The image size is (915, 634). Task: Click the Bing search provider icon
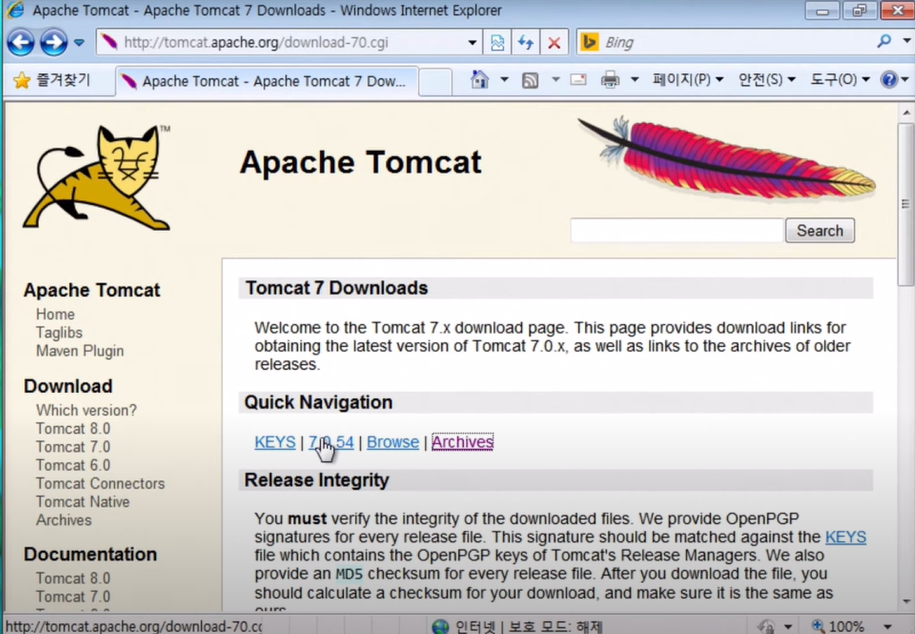590,42
